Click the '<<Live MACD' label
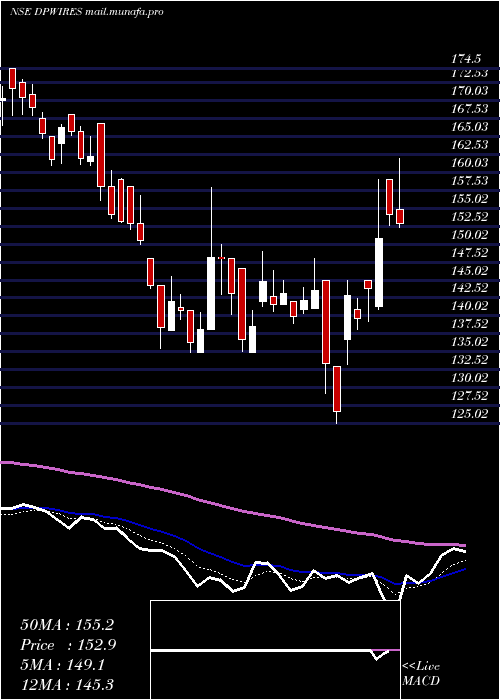The image size is (500, 700). (421, 673)
